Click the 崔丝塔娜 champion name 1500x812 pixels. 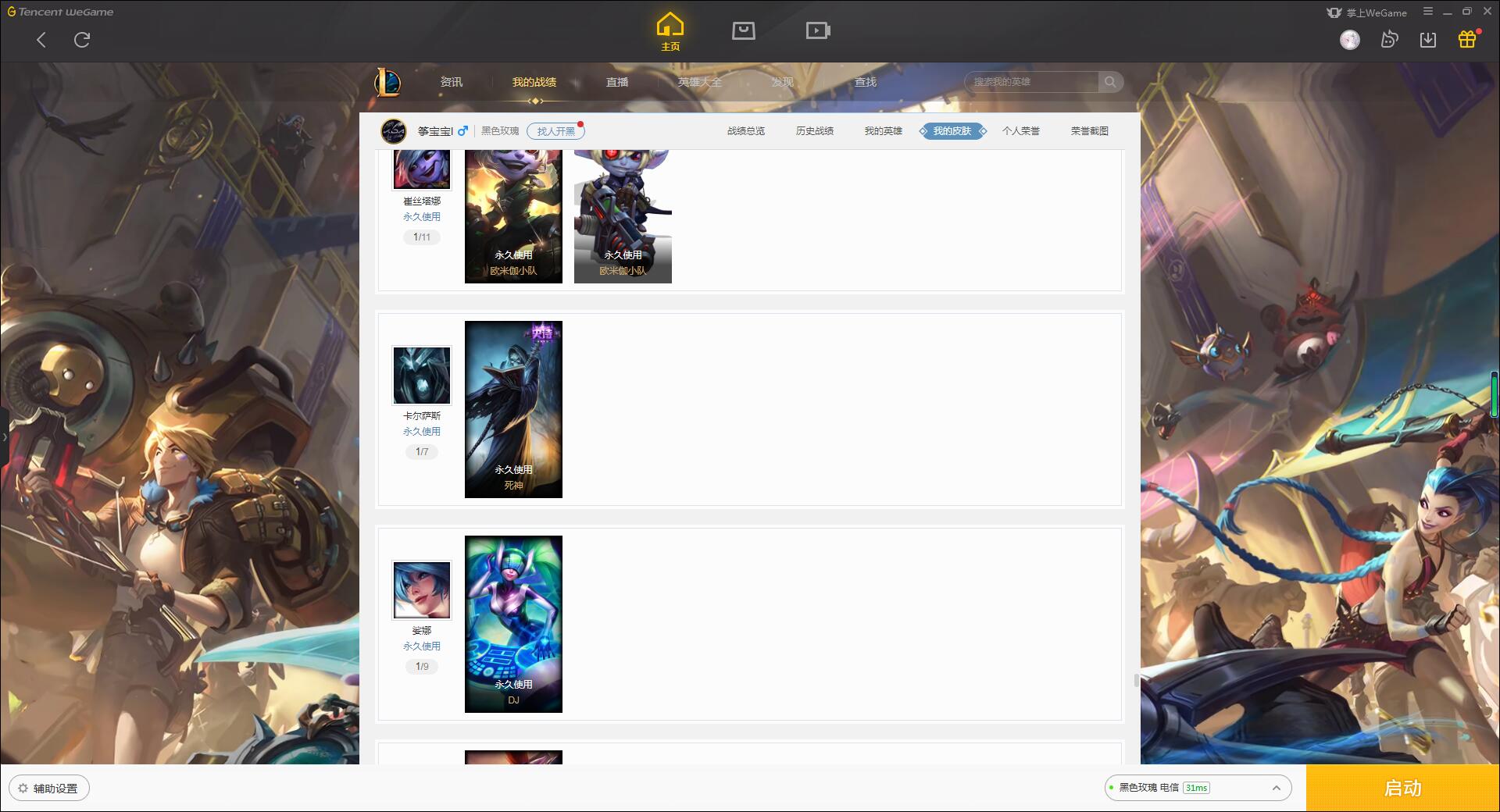click(422, 201)
